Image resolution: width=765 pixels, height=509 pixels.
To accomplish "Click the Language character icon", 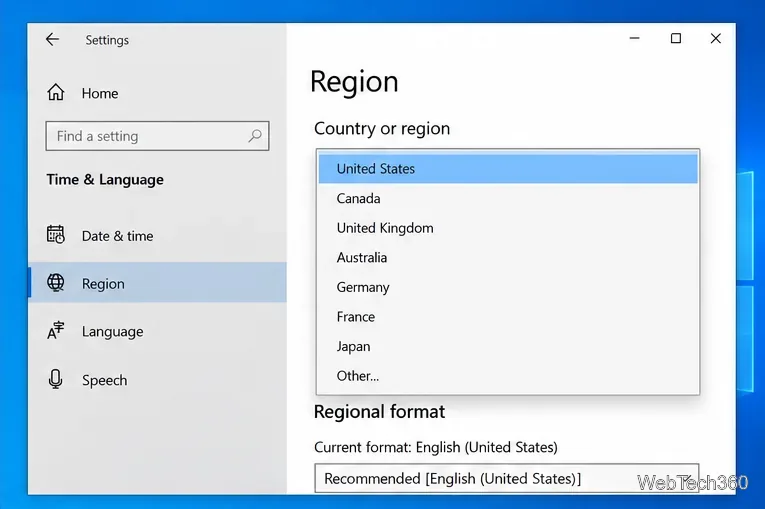I will coord(56,330).
